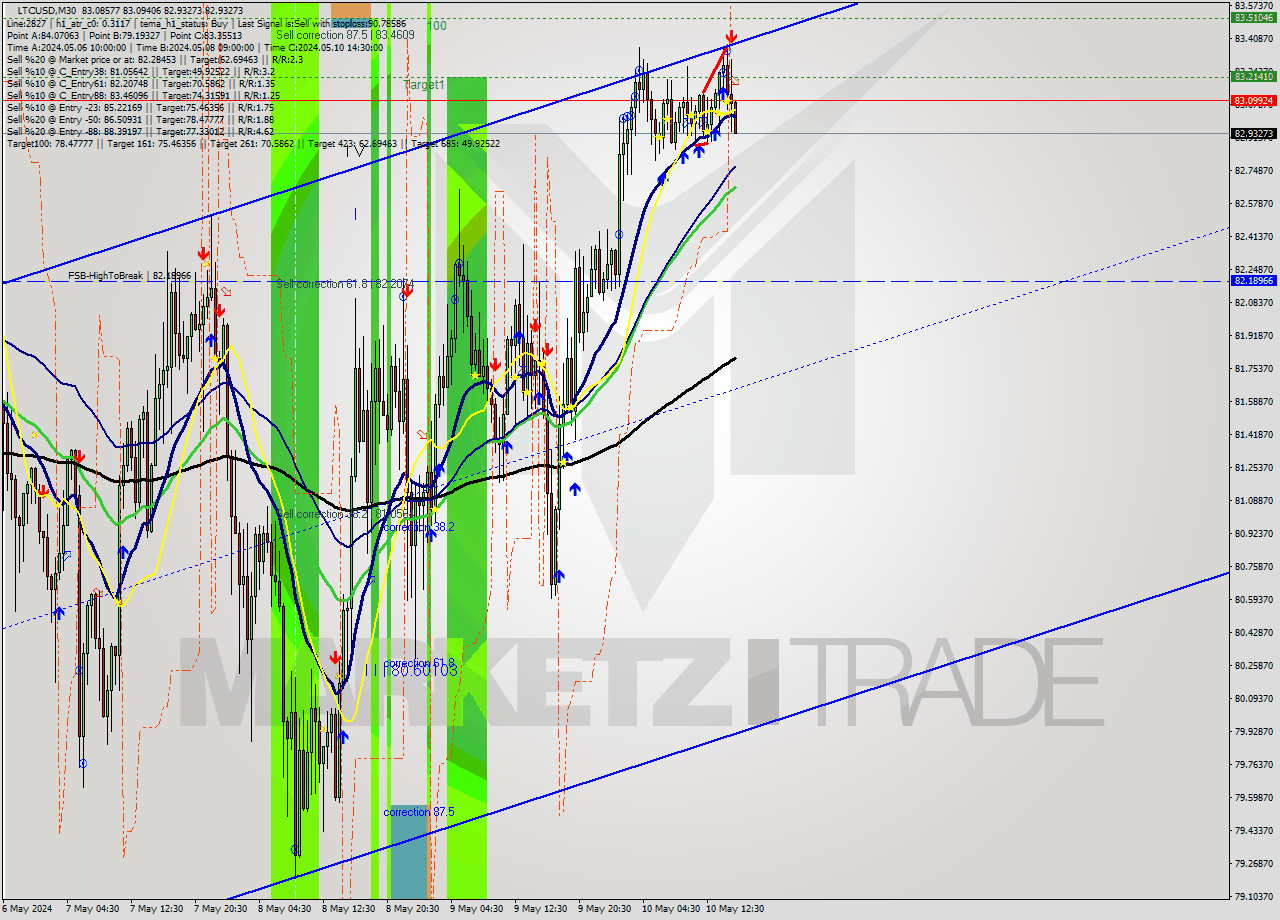Click the 'Sell correction 87.5 | 83.4609' label
This screenshot has height=920, width=1280.
click(x=345, y=35)
